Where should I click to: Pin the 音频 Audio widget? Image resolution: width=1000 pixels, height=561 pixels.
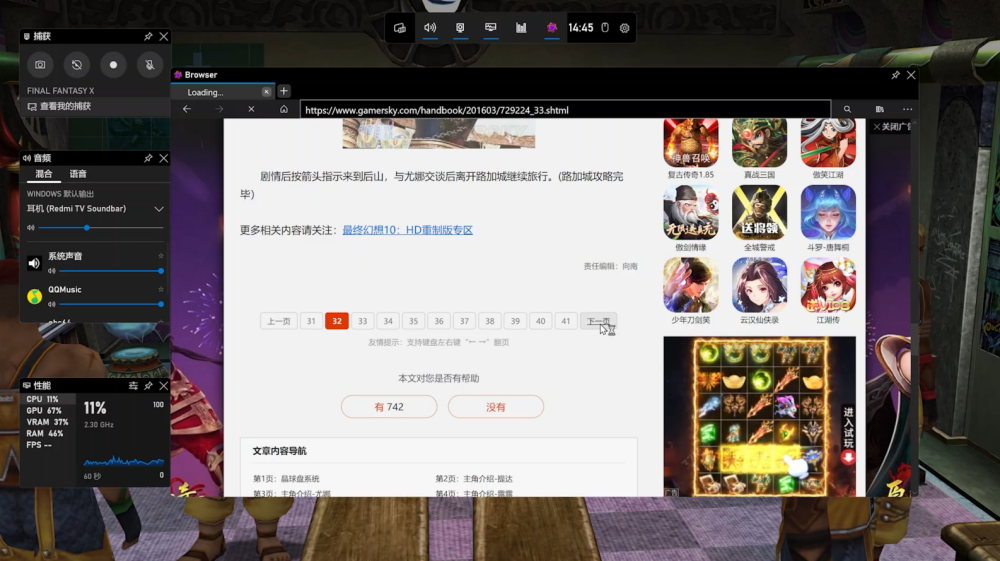point(148,158)
